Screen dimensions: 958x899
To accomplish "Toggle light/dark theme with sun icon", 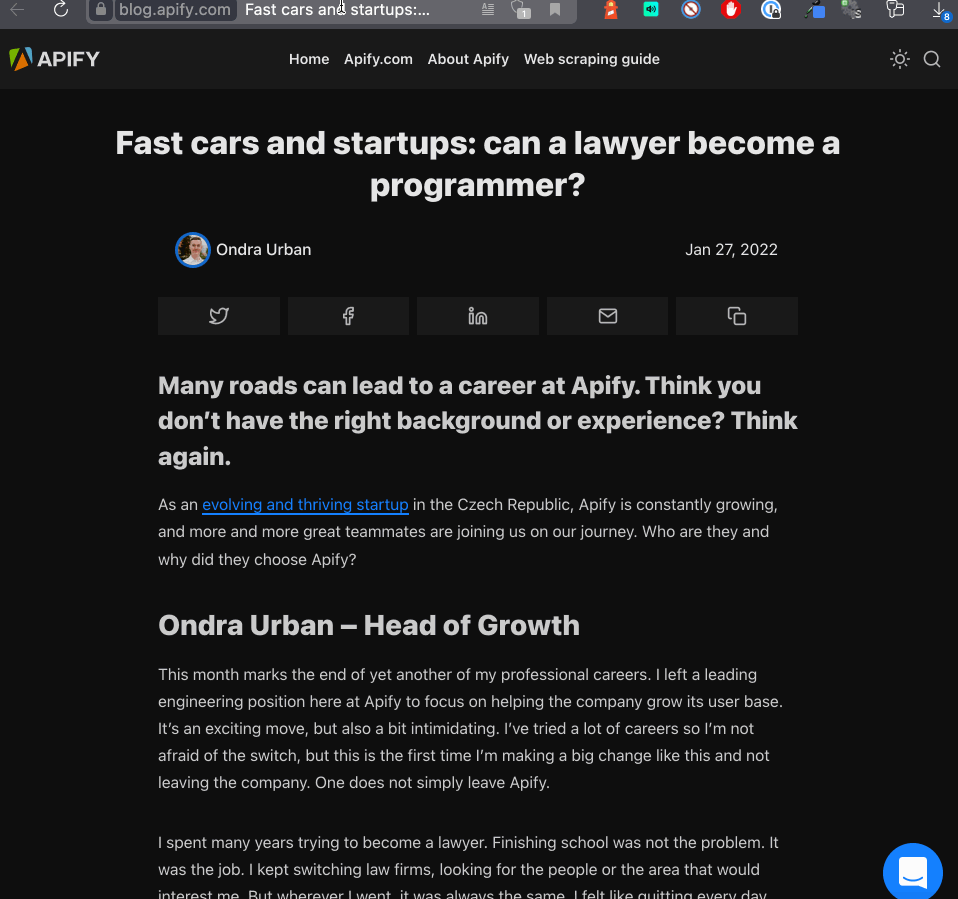I will coord(899,59).
